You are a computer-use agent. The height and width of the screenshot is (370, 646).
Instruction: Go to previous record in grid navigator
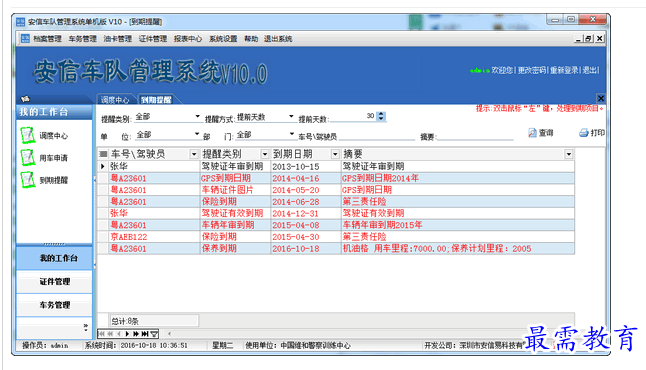tap(119, 334)
